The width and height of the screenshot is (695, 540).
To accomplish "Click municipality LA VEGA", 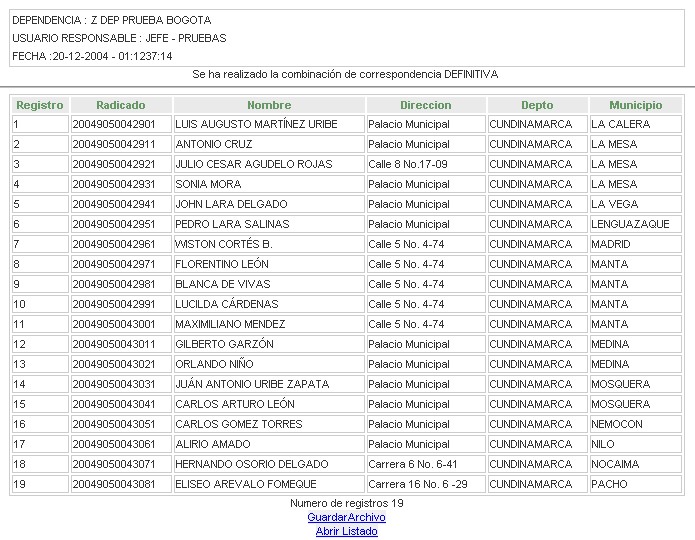I will [614, 204].
